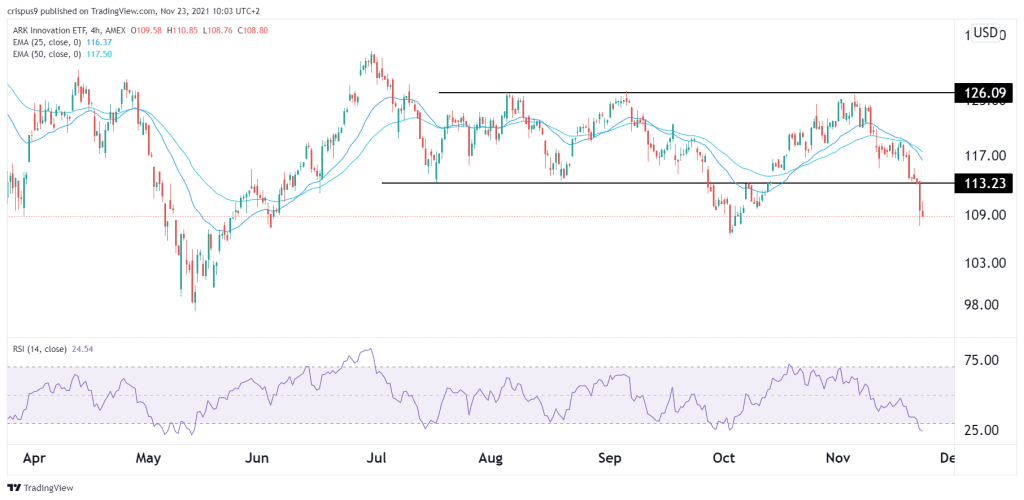Click the 113.23 price label
This screenshot has height=500, width=1024.
click(x=984, y=183)
